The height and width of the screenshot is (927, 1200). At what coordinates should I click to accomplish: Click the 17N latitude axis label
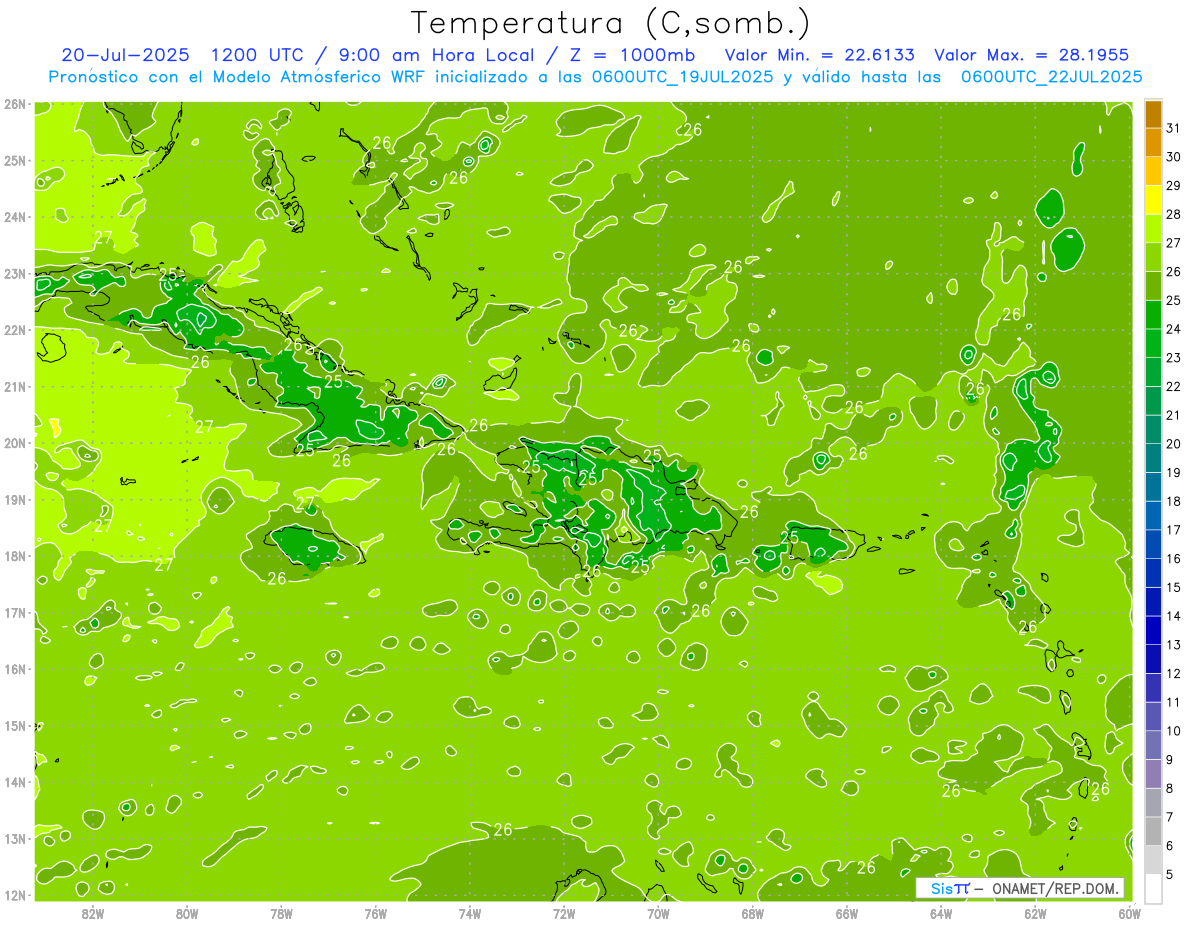click(x=15, y=612)
